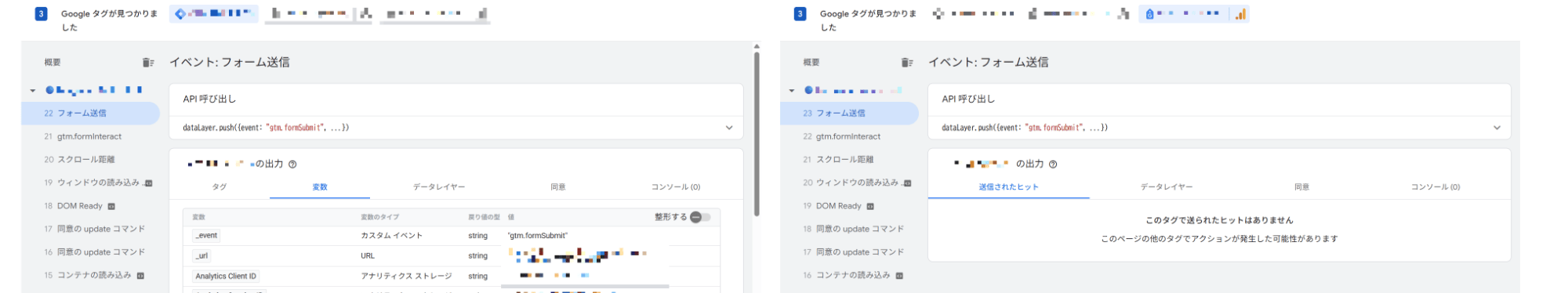
Task: Click 概要 in the left panel sidebar
Action: point(53,63)
